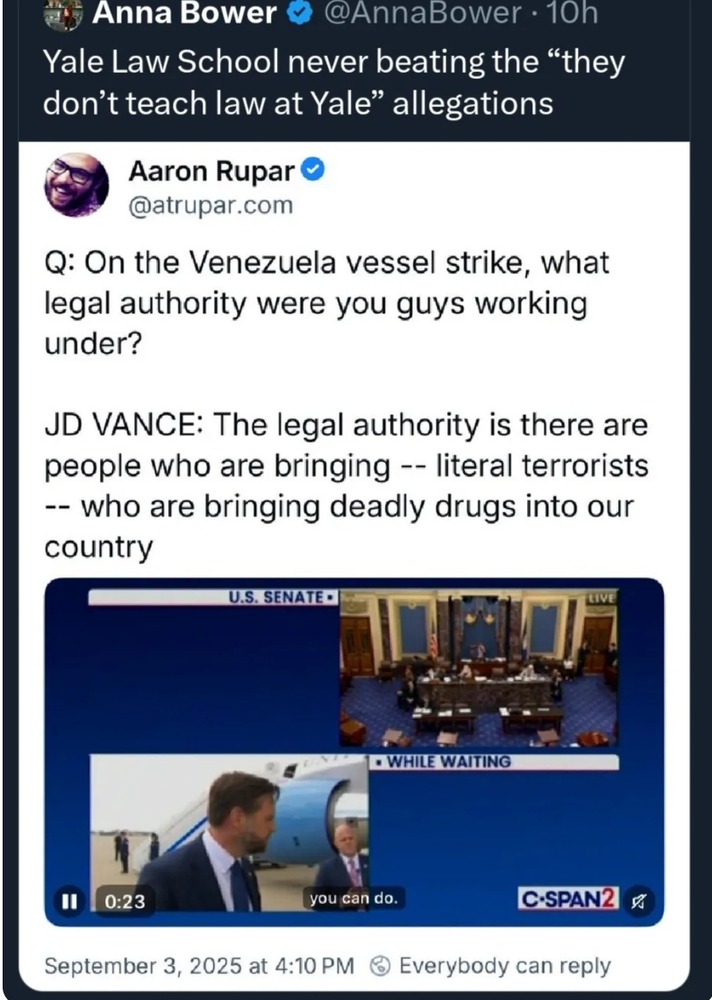Open the C-SPAN video thumbnail
Screen dimensions: 712x1000
tap(354, 752)
